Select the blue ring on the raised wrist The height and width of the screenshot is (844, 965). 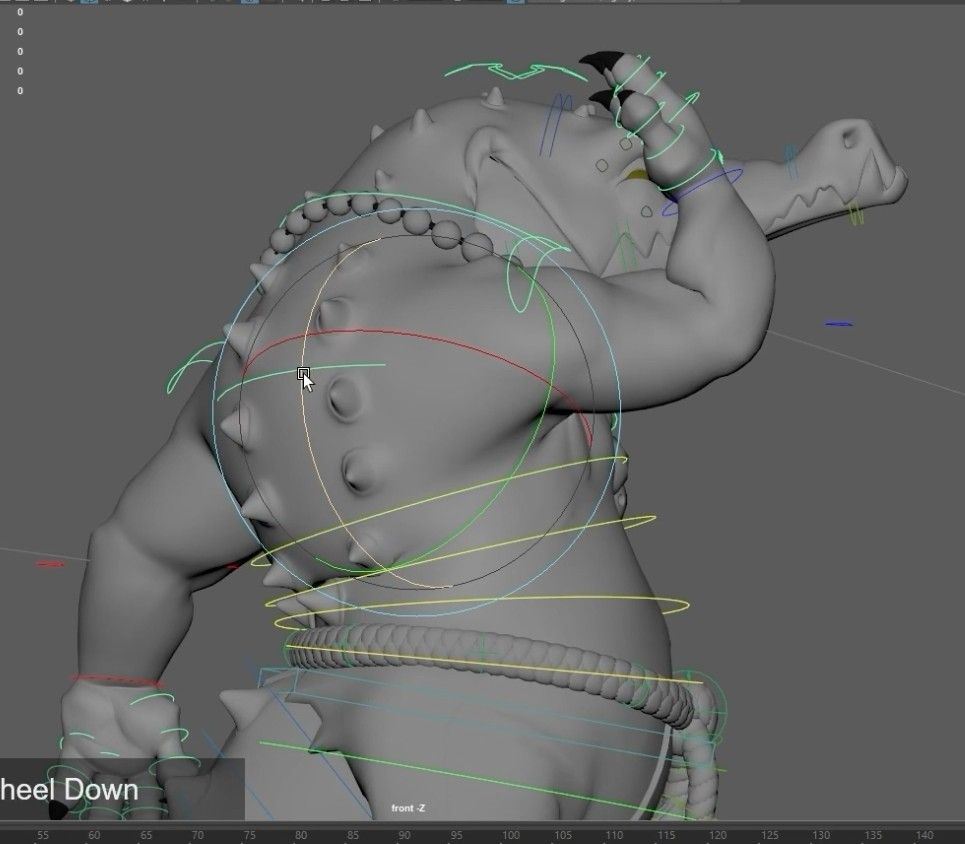702,190
